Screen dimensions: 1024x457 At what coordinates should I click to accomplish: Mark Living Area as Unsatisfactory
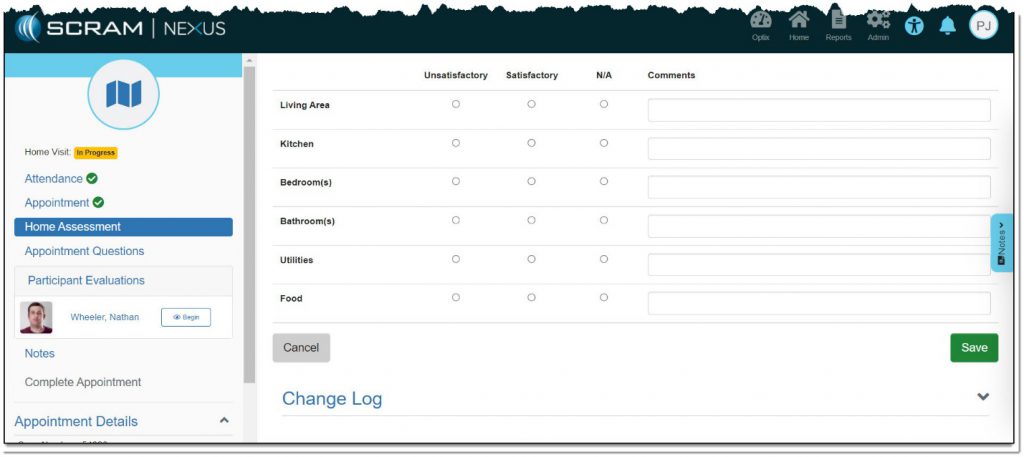tap(456, 104)
